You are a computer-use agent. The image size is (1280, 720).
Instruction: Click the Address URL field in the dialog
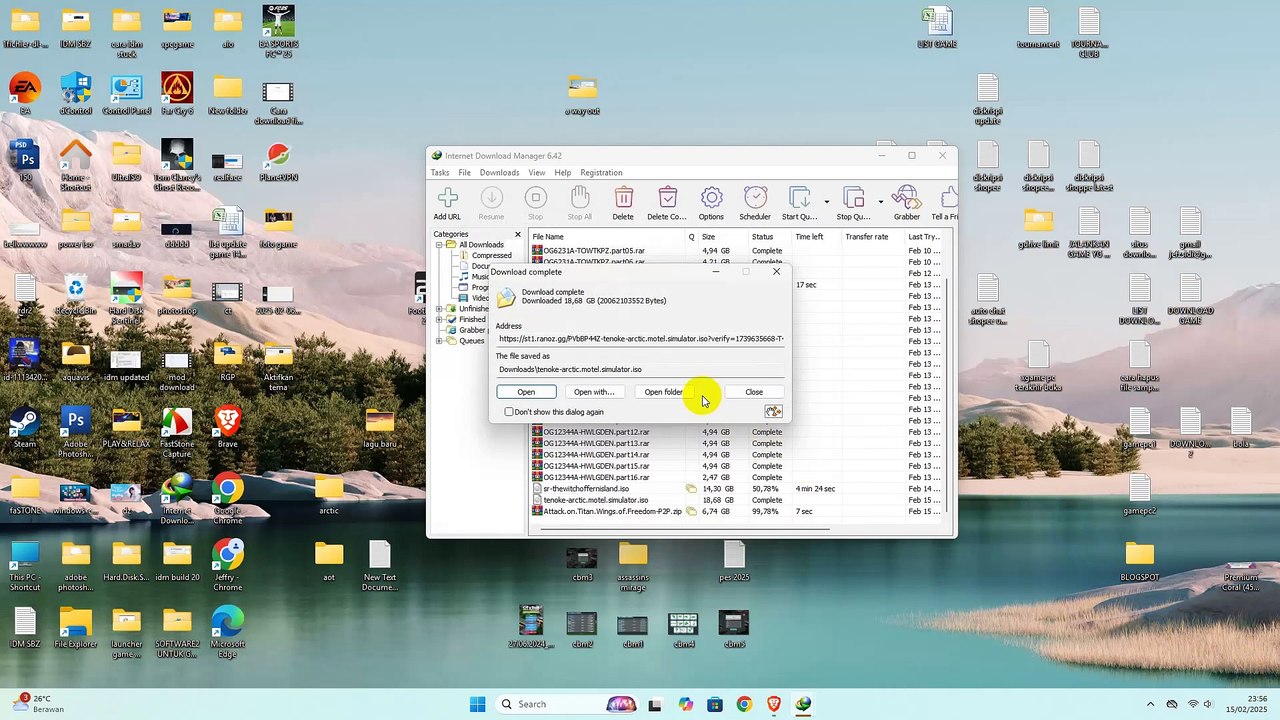[x=641, y=339]
